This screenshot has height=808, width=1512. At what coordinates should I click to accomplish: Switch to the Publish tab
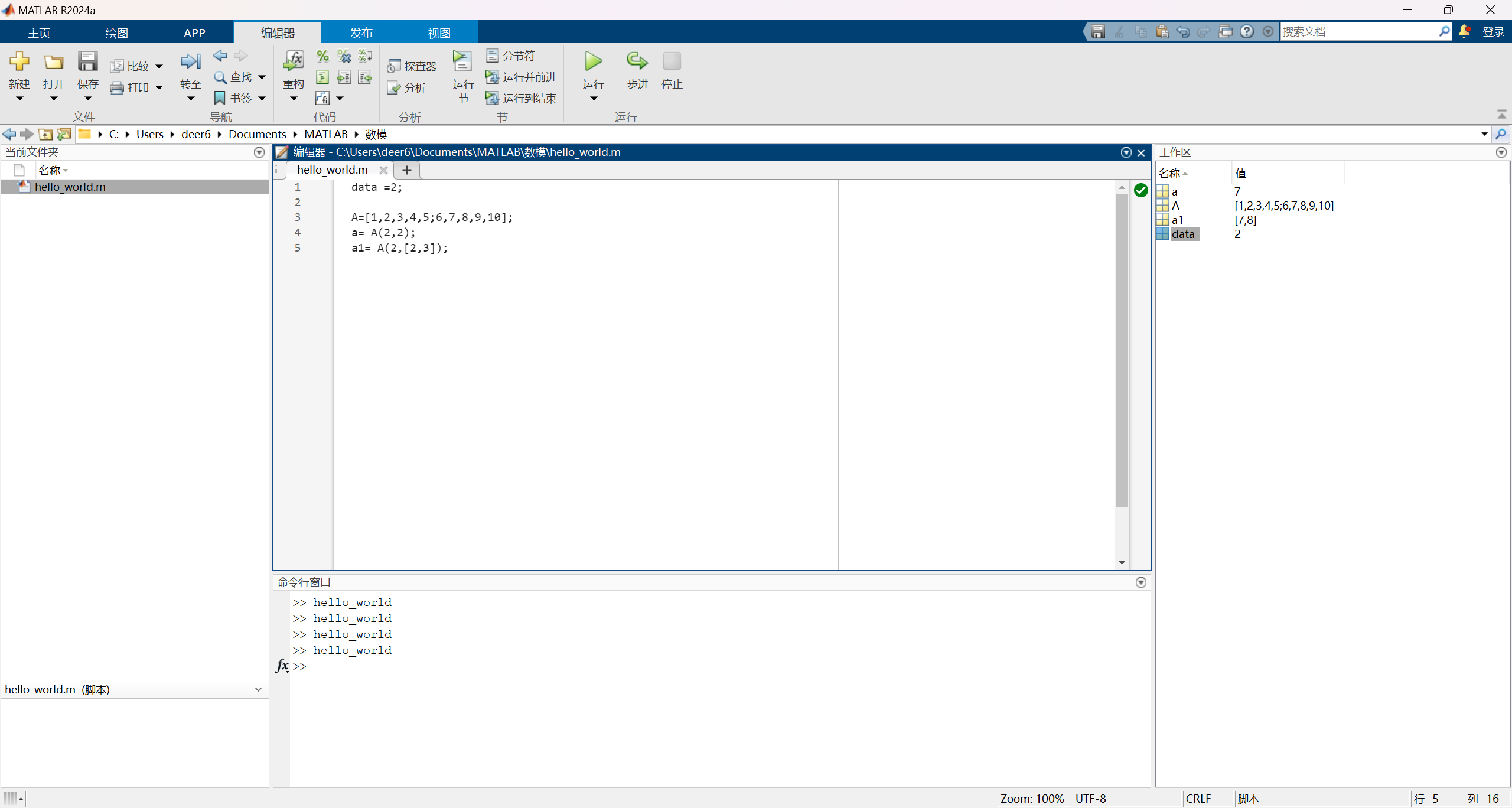click(361, 32)
